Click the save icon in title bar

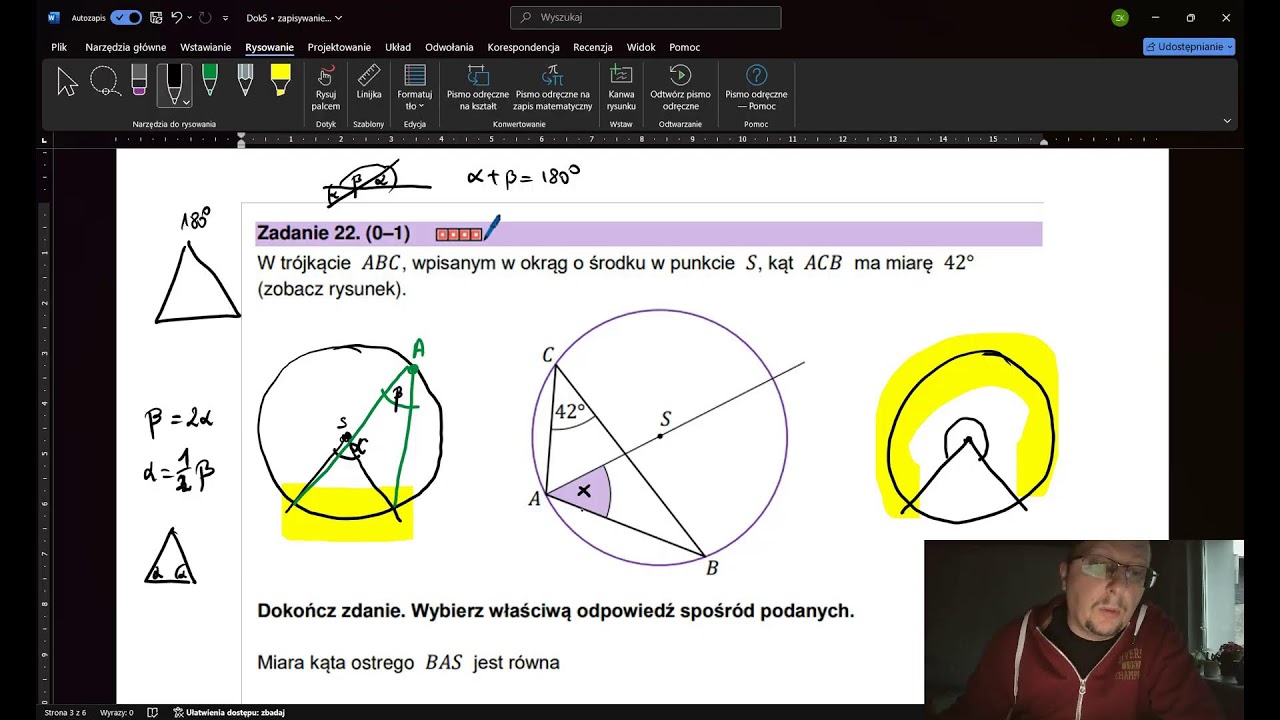pyautogui.click(x=155, y=17)
